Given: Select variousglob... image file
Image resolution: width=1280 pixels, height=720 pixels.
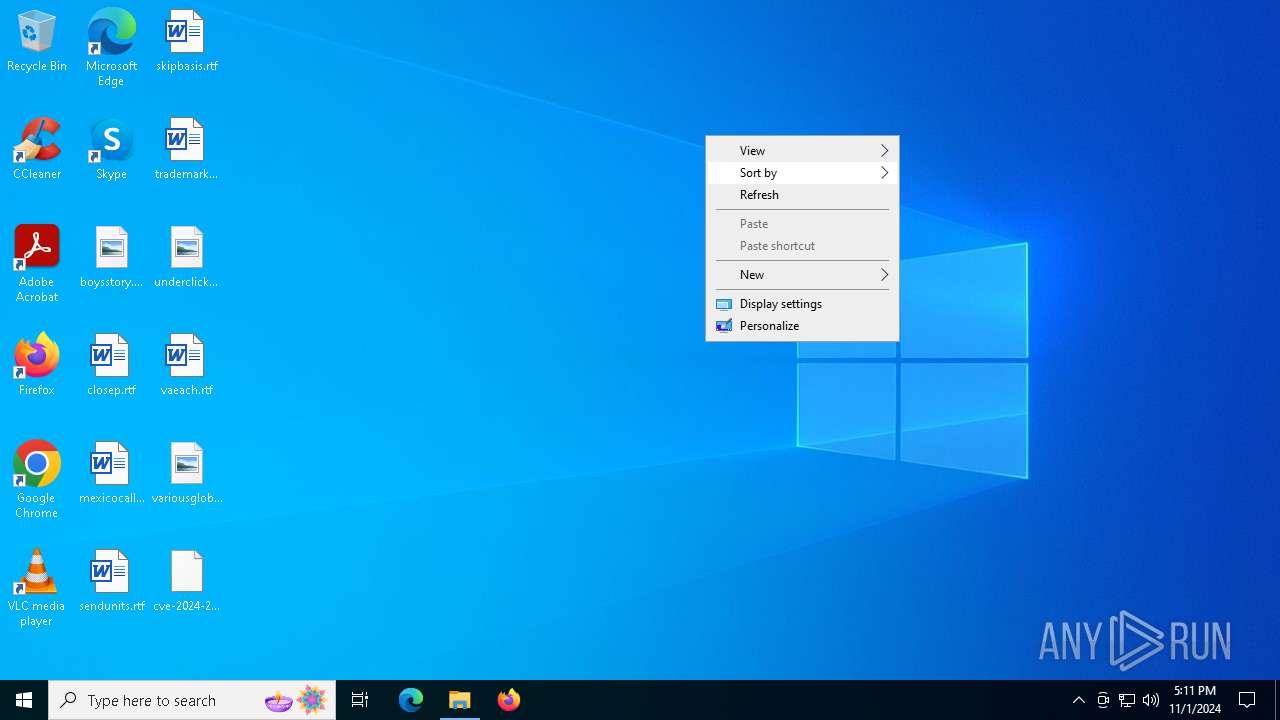Looking at the screenshot, I should pyautogui.click(x=186, y=474).
